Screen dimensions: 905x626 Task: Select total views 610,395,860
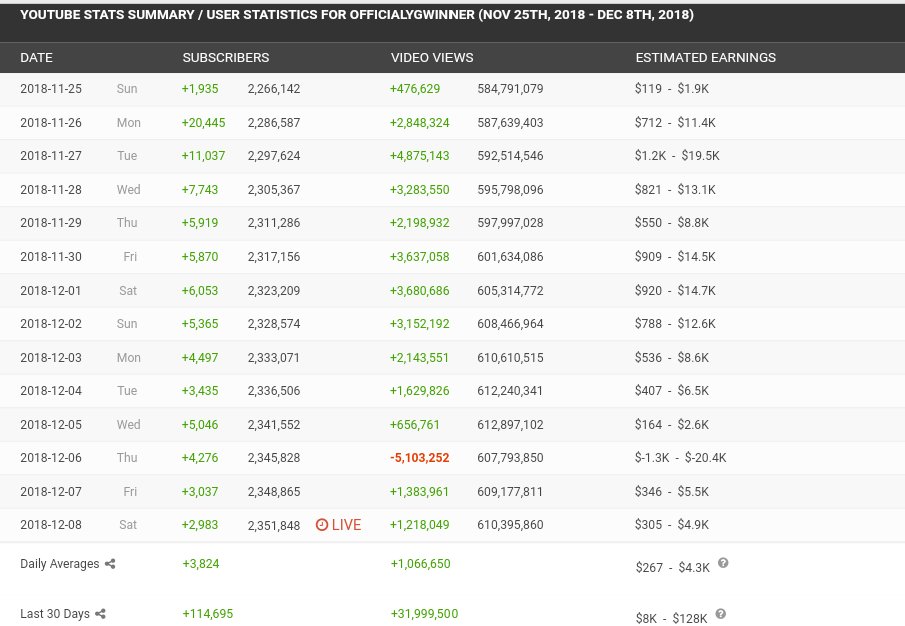[510, 524]
